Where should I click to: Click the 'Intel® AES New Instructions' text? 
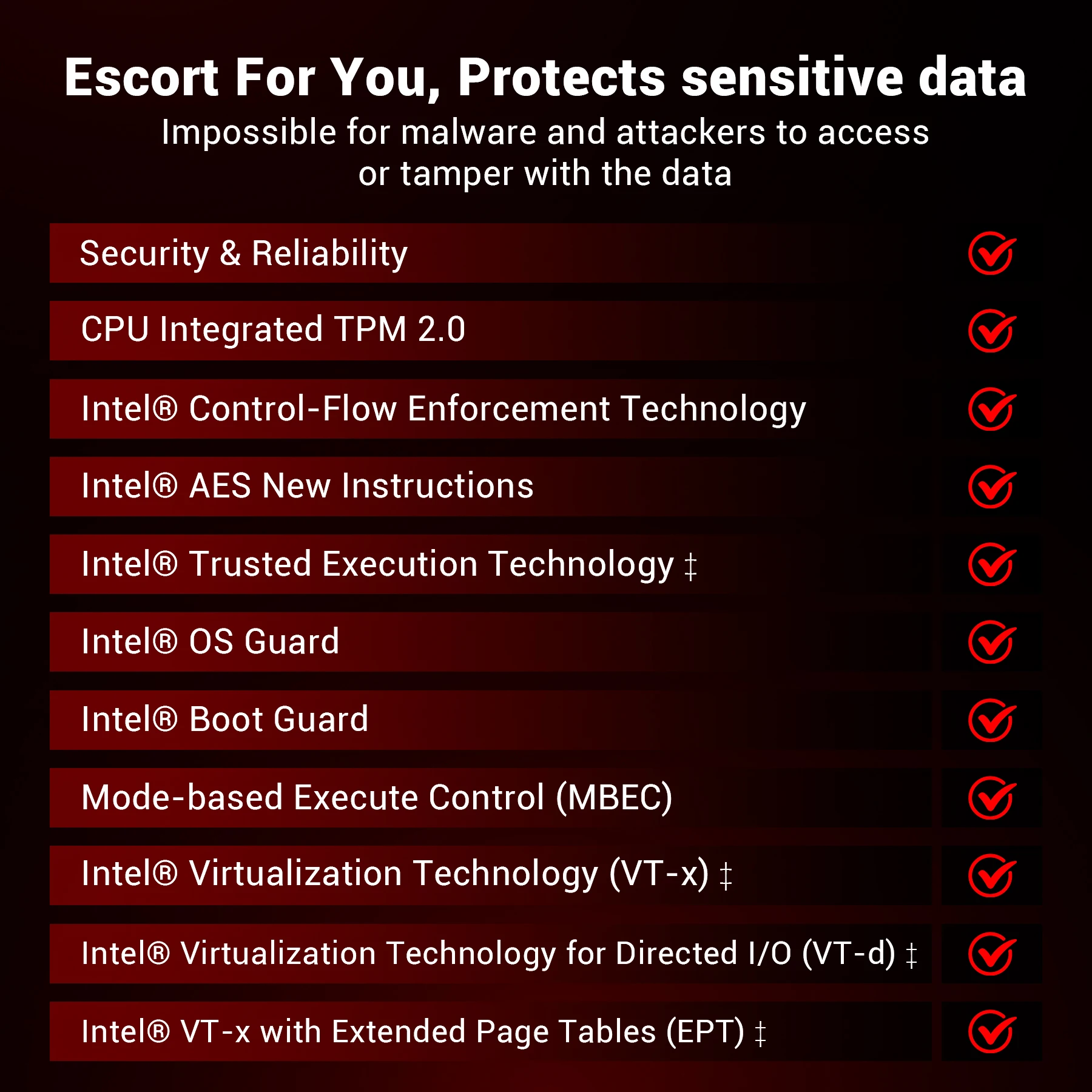tap(308, 487)
